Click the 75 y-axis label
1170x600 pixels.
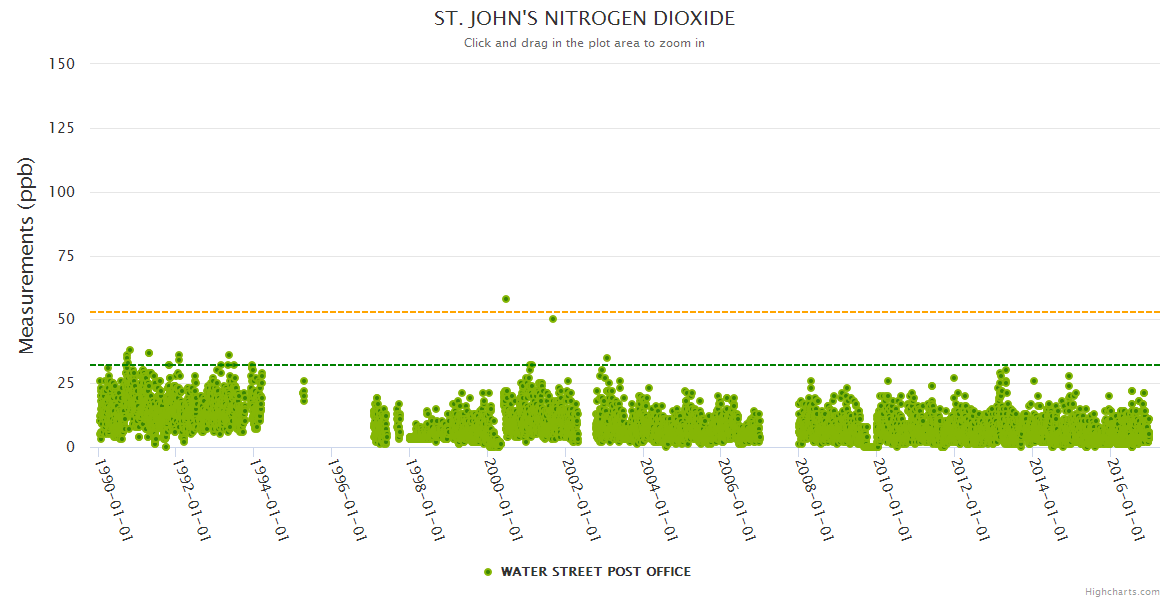66,256
